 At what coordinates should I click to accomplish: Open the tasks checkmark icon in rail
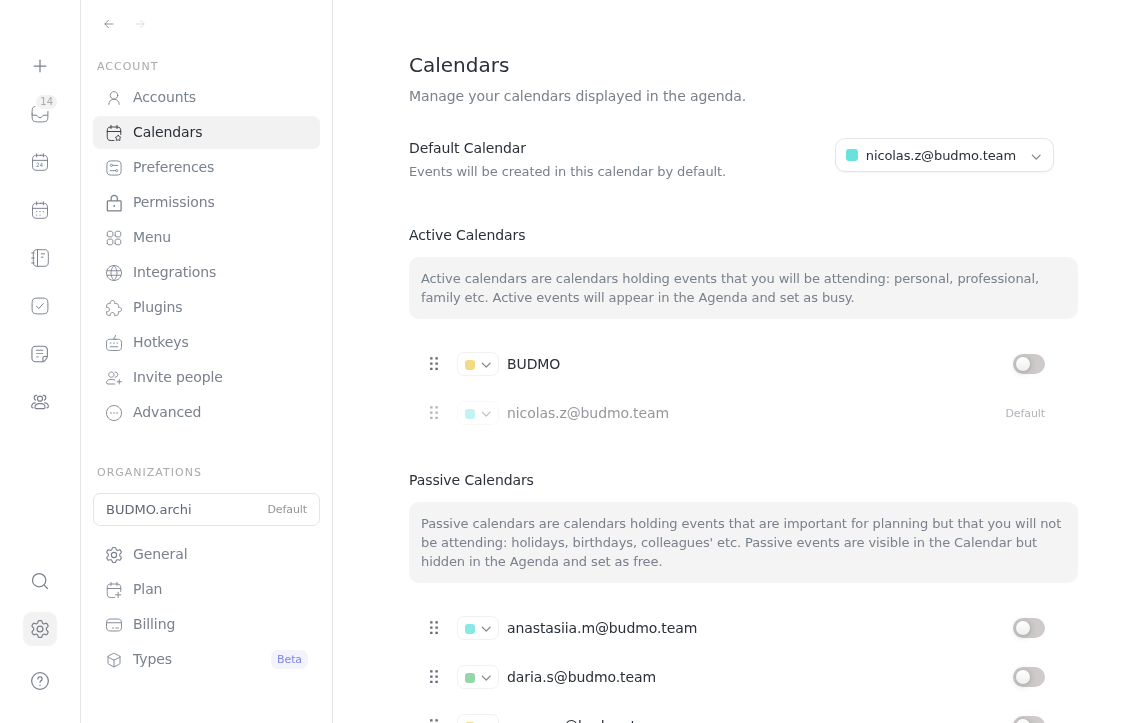coord(40,306)
